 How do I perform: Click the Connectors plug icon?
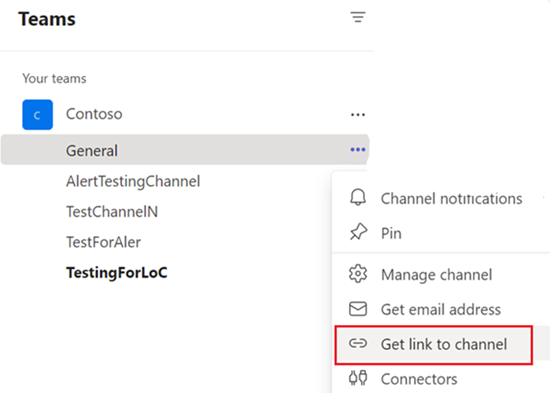coord(358,378)
